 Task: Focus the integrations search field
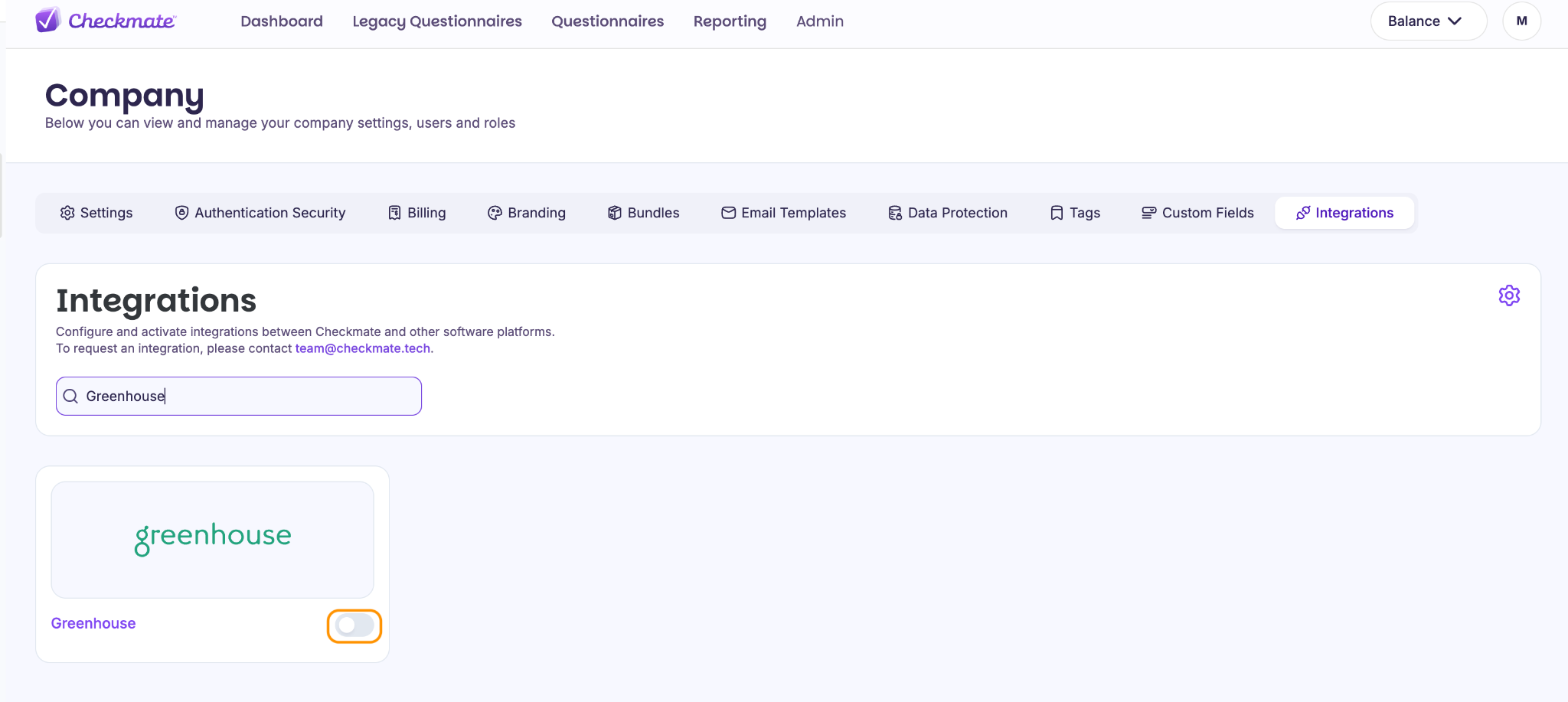[x=239, y=396]
